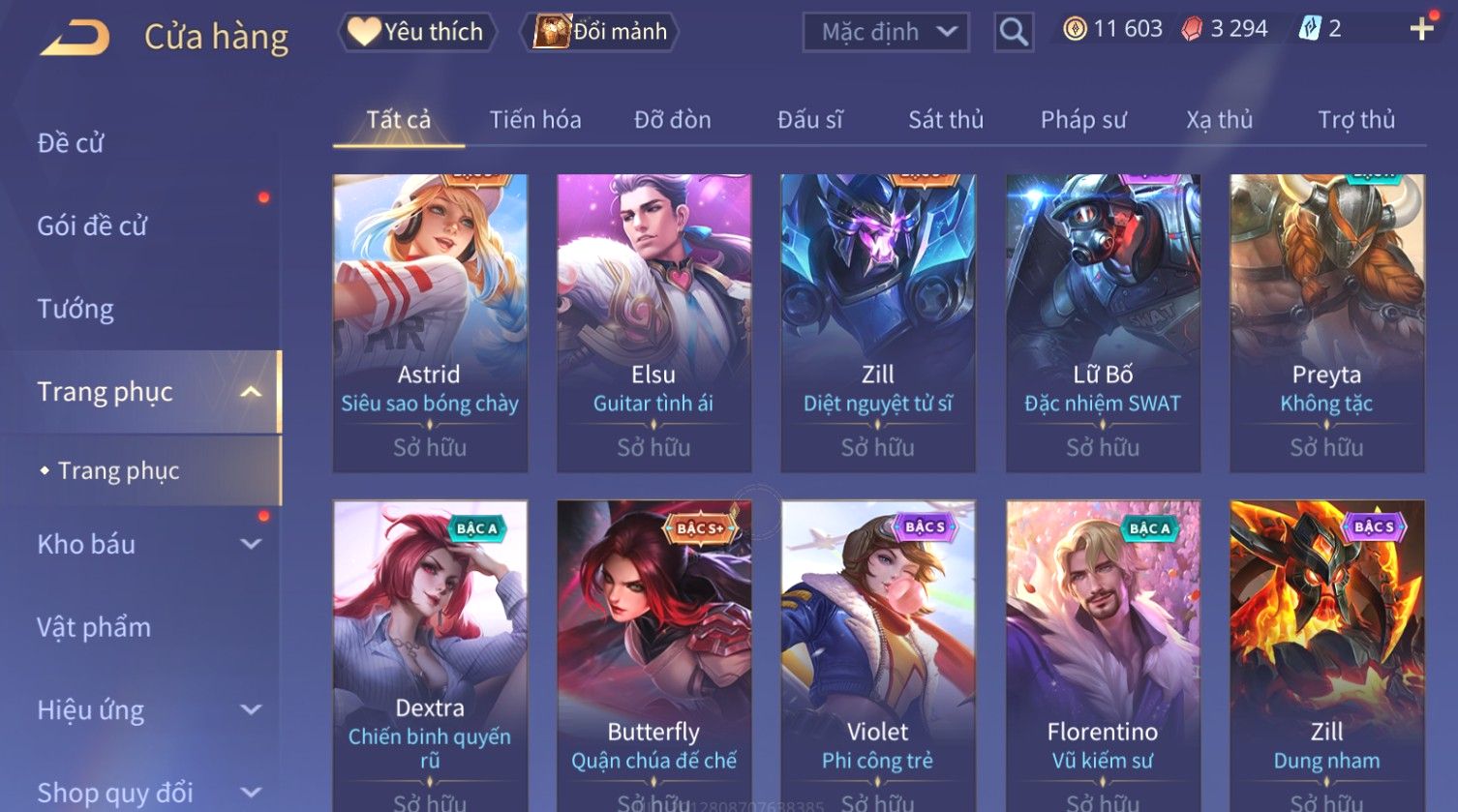Tap the gold coin balance icon

(x=1075, y=29)
